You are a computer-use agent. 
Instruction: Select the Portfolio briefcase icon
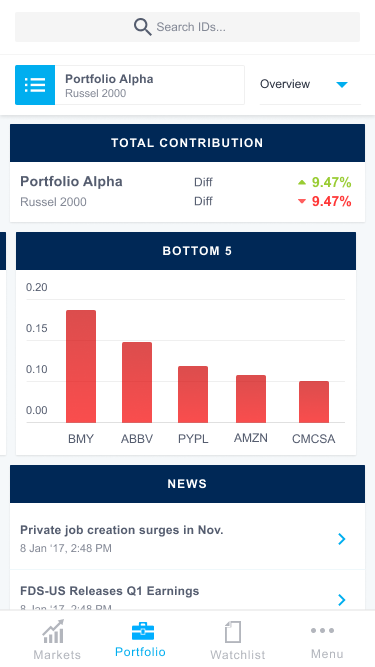143,631
